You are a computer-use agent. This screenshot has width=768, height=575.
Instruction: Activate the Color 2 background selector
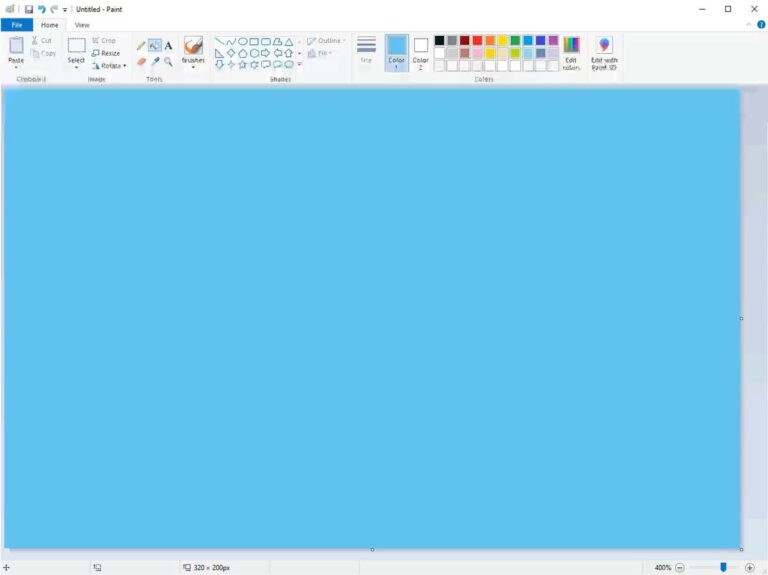coord(421,52)
